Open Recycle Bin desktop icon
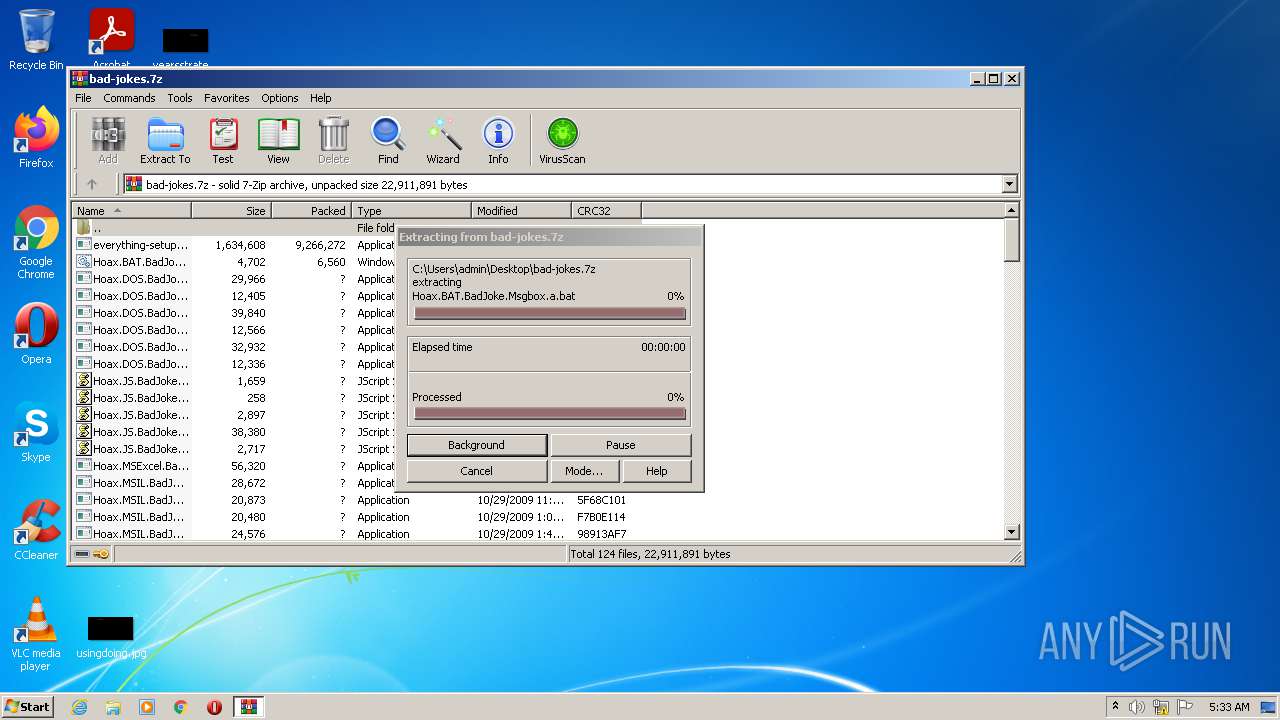This screenshot has height=720, width=1280. tap(36, 40)
